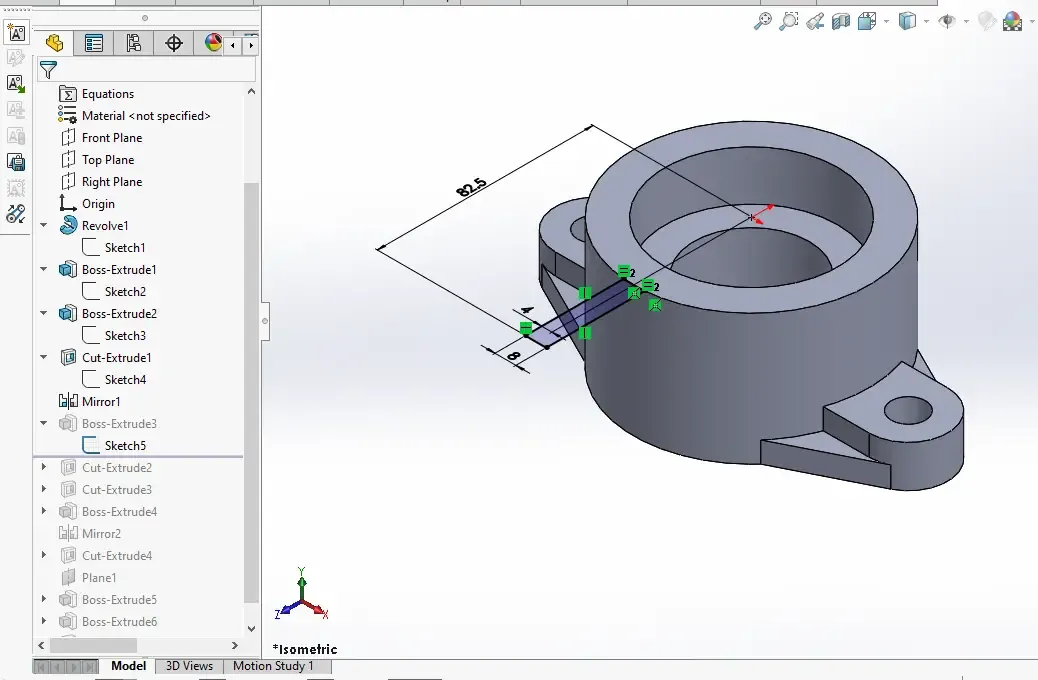Click the Boss-Extrude1 feature icon

(x=68, y=269)
